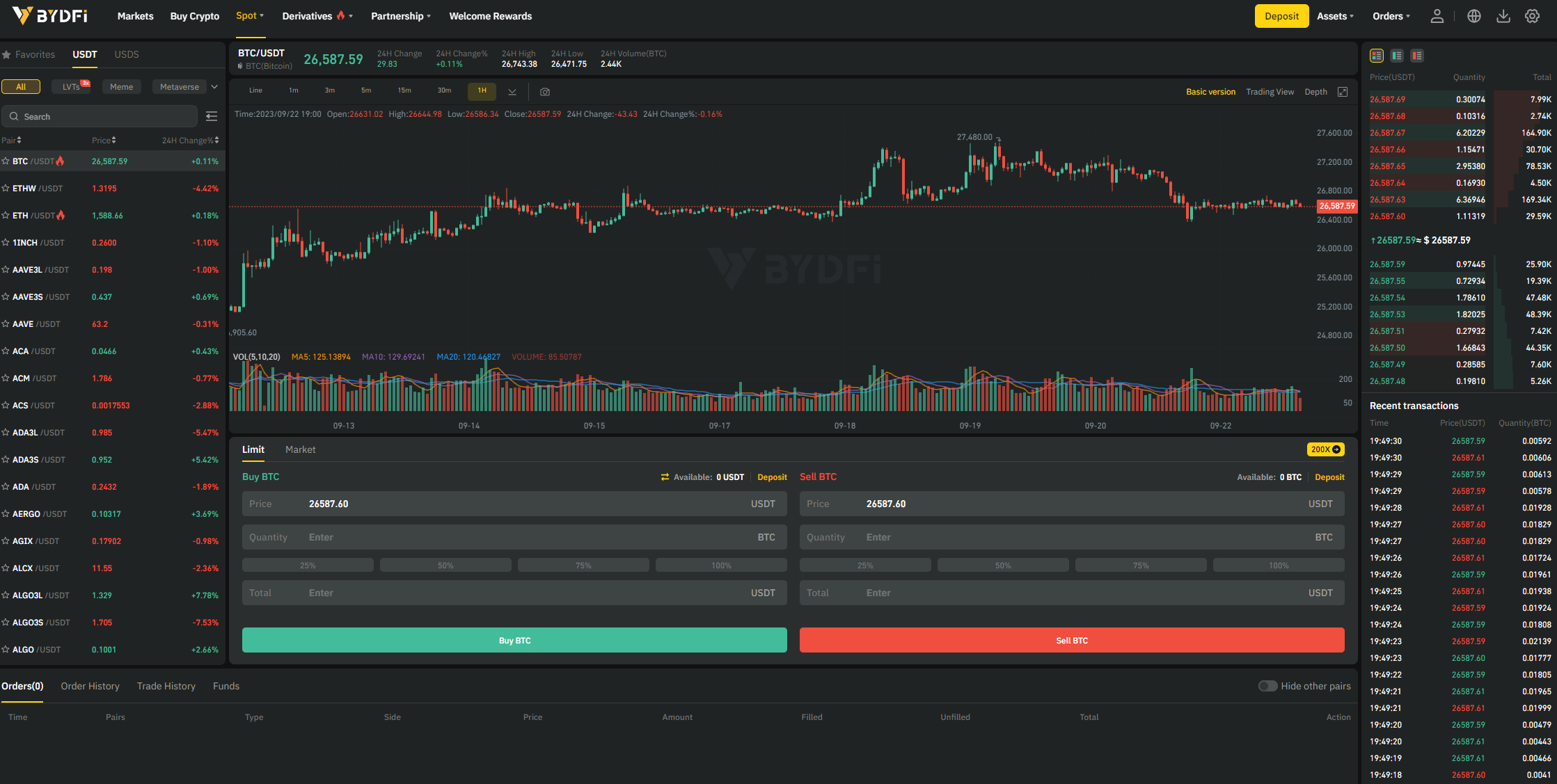Set buy quantity to 100% segment
Image resolution: width=1557 pixels, height=784 pixels.
pos(721,566)
